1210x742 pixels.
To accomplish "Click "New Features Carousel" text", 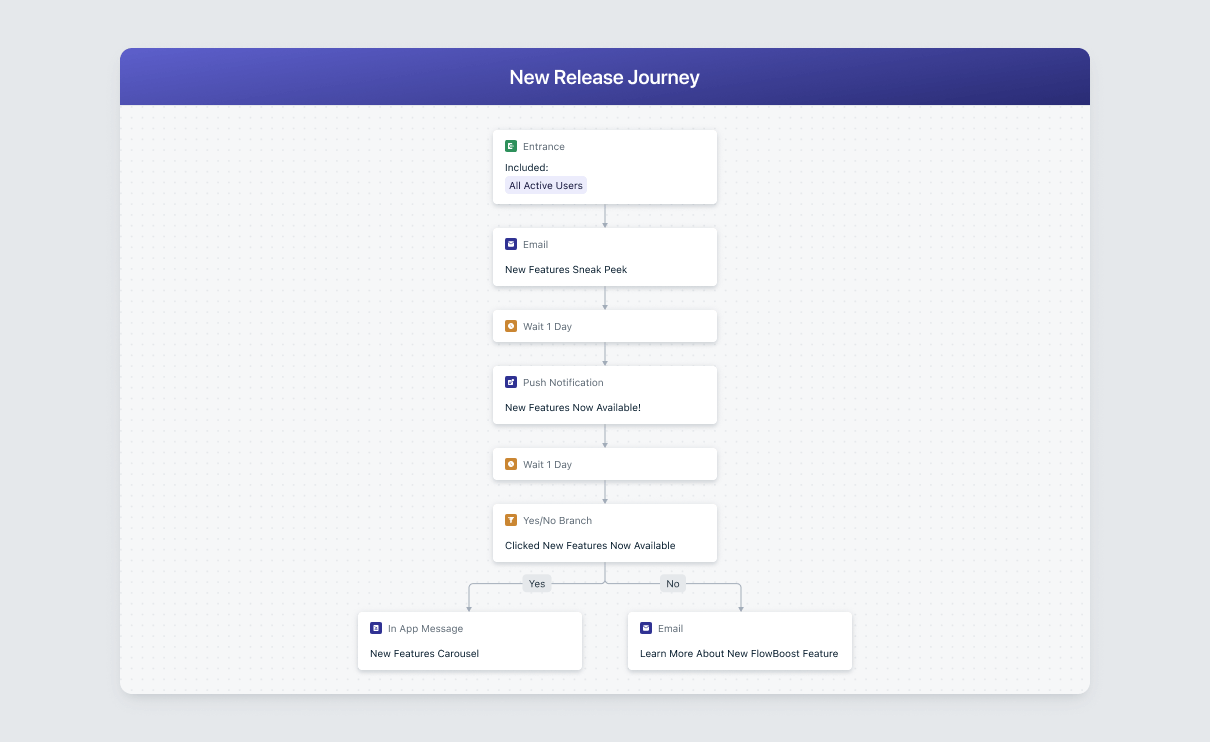I will pyautogui.click(x=425, y=653).
